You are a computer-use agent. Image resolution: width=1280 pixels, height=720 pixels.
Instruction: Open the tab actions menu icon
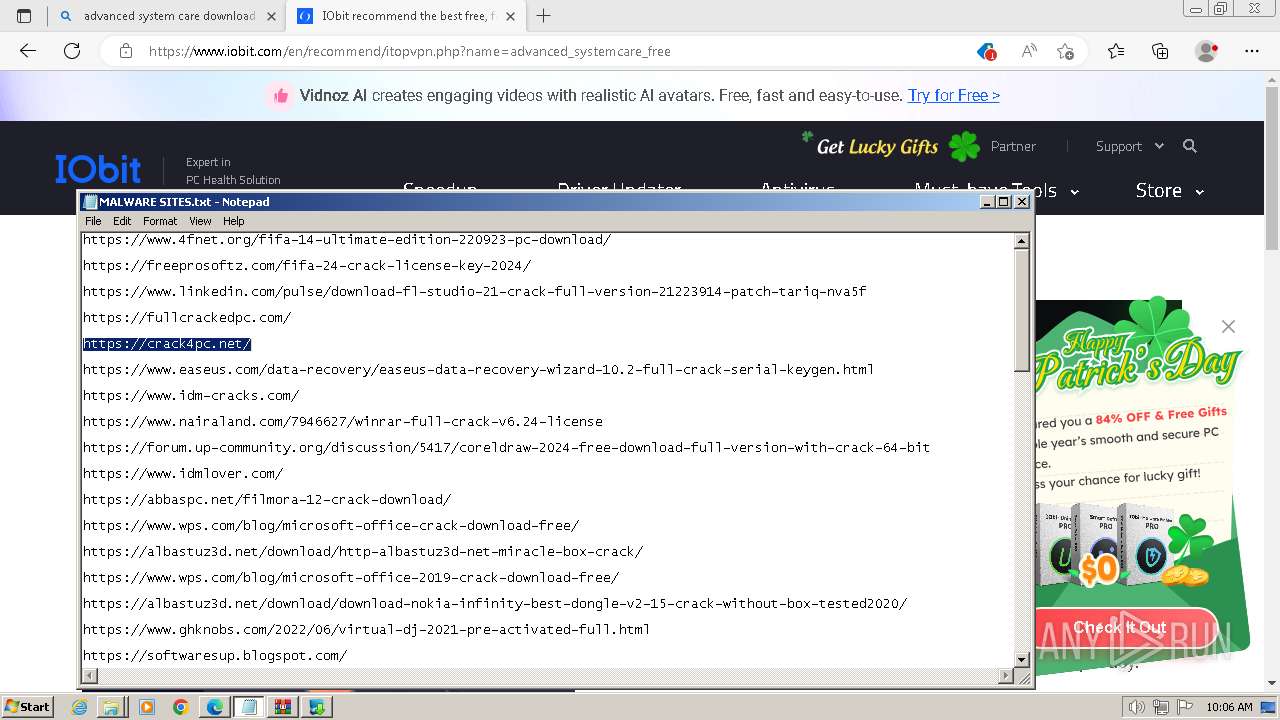pos(24,16)
